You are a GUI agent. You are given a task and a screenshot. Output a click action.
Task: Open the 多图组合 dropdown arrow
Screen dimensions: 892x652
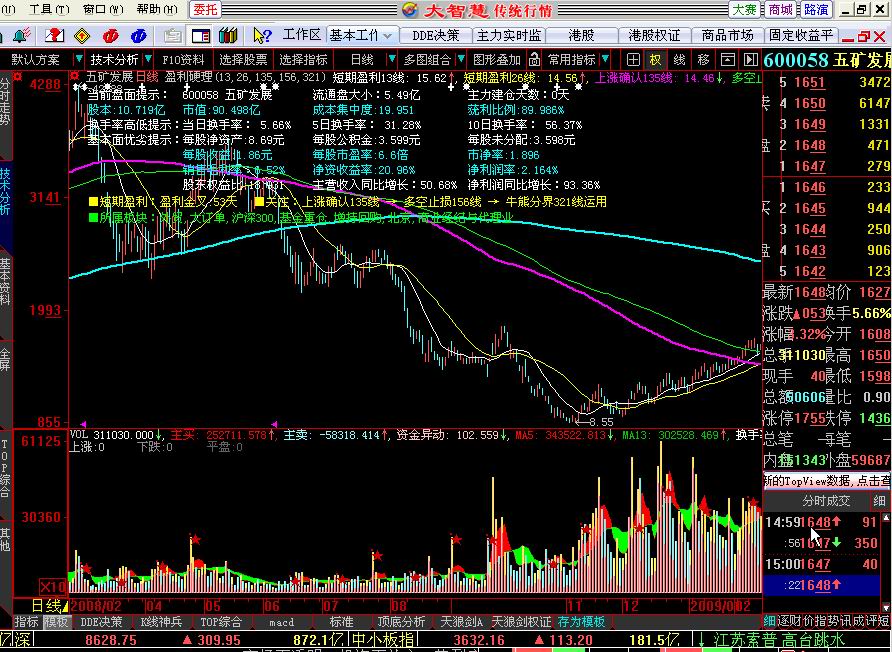[461, 59]
